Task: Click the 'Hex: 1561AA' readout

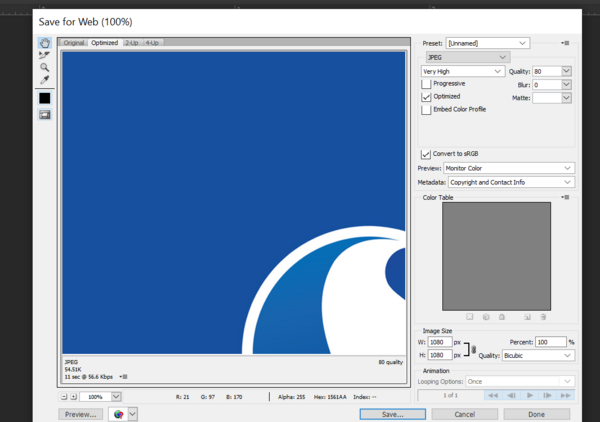Action: coord(330,397)
